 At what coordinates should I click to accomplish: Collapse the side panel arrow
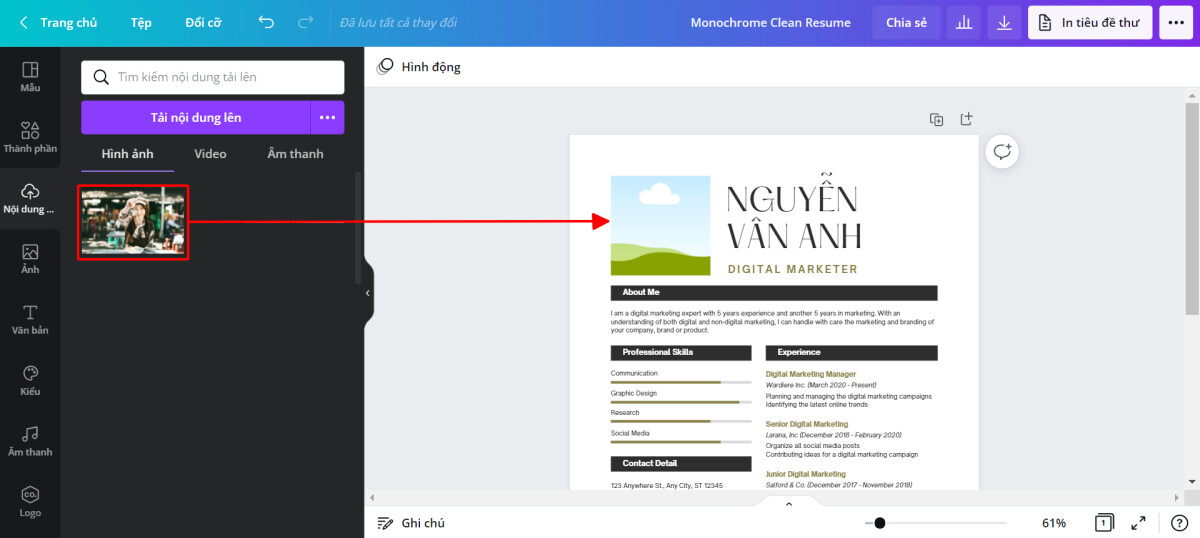tap(367, 293)
